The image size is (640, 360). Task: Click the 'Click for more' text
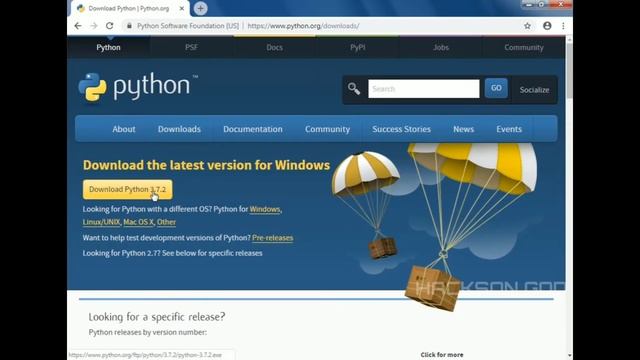click(442, 355)
